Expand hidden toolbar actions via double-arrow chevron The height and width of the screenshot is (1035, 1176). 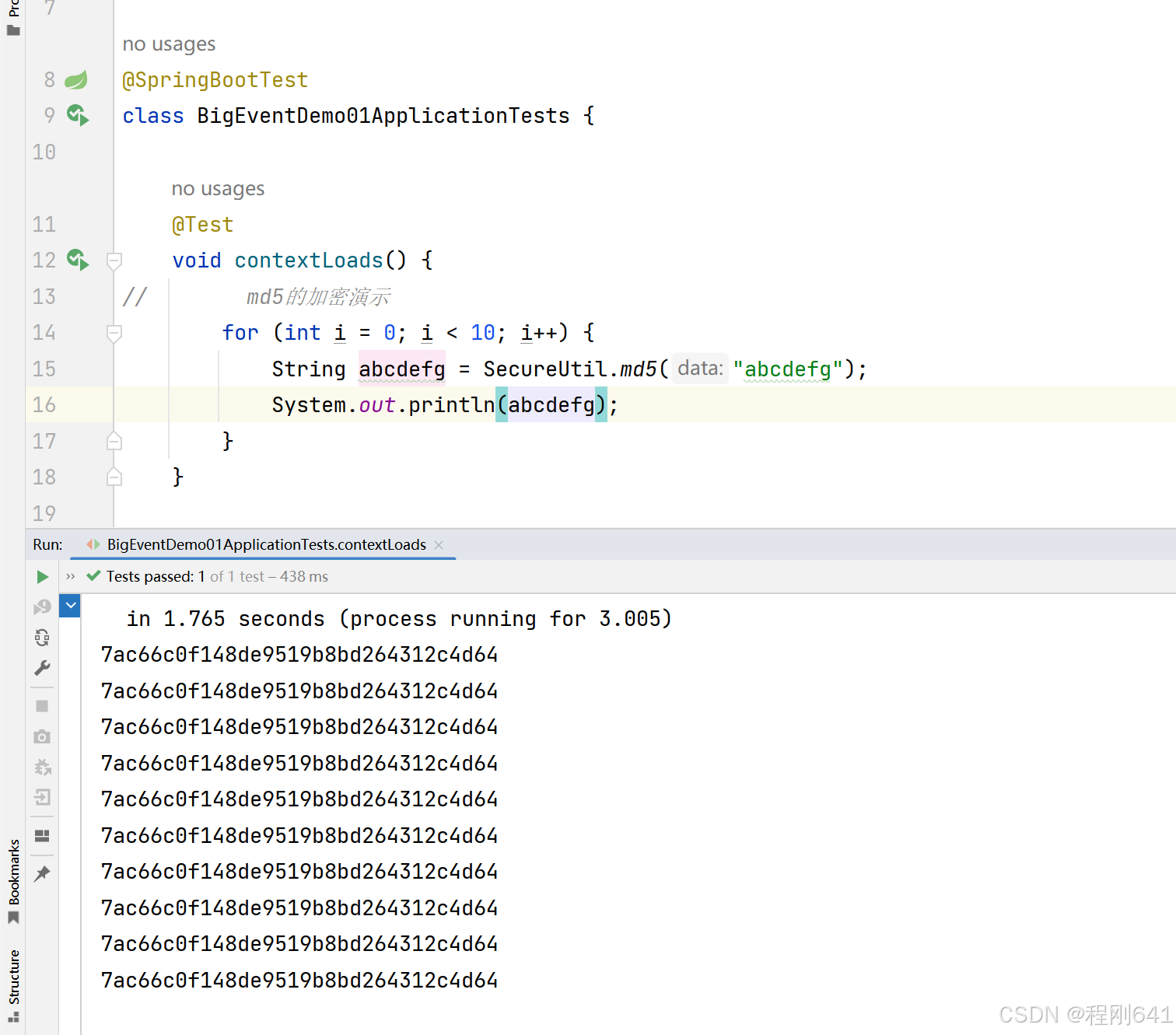(70, 576)
